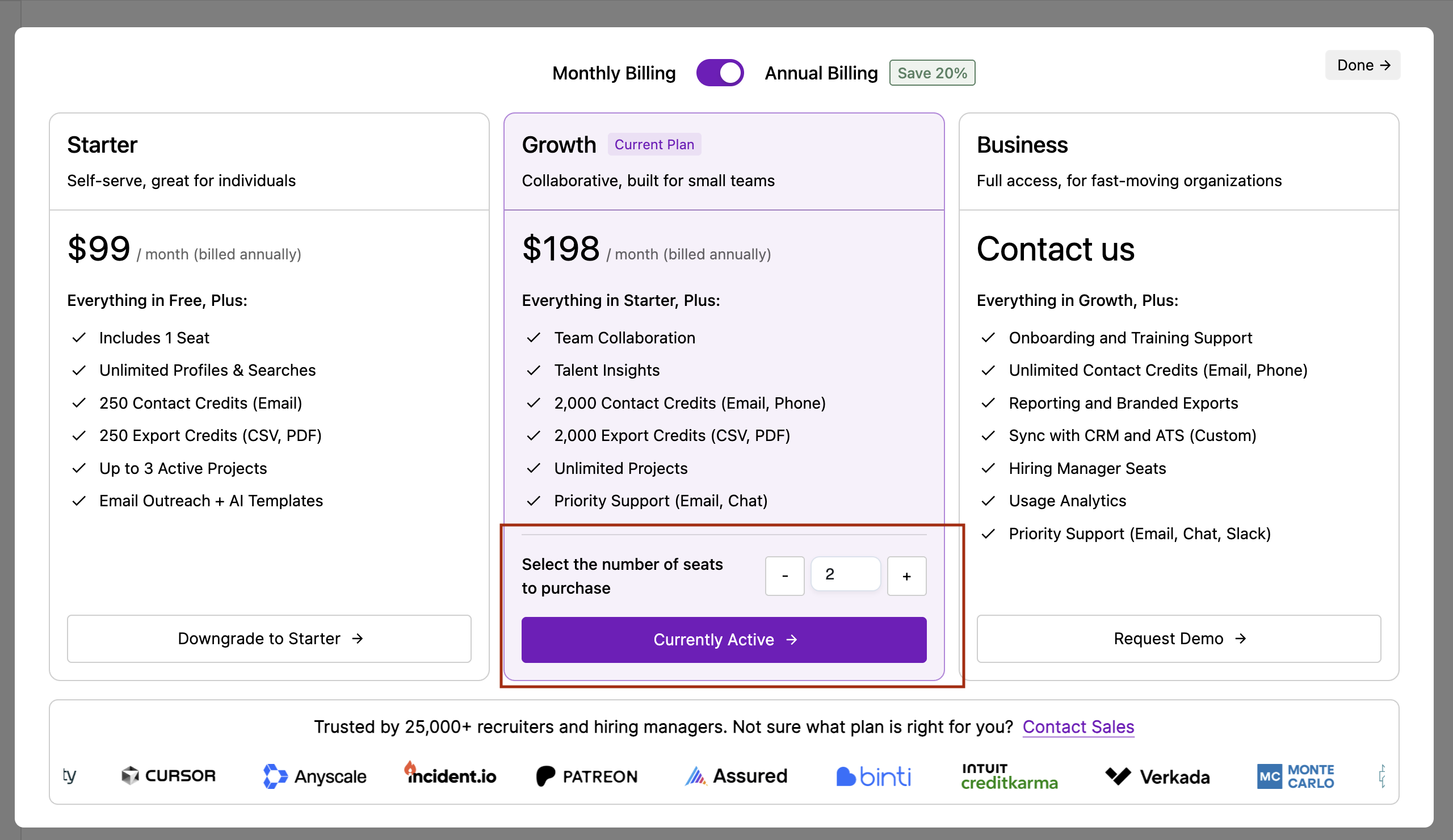The width and height of the screenshot is (1453, 840).
Task: Click the Save 20% badge
Action: (x=932, y=73)
